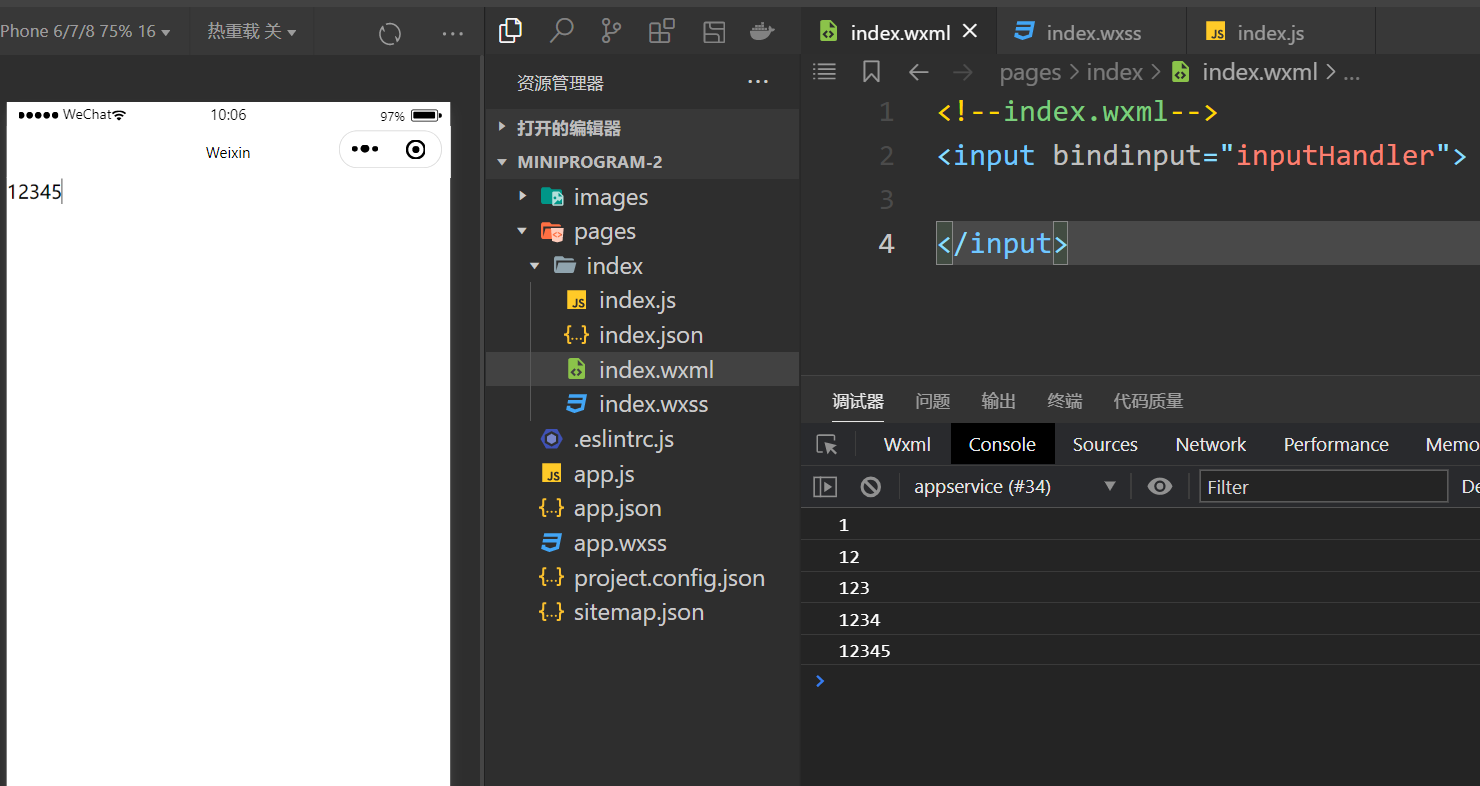The height and width of the screenshot is (786, 1480).
Task: Open the layout panel icon in sidebar bar
Action: click(x=713, y=31)
